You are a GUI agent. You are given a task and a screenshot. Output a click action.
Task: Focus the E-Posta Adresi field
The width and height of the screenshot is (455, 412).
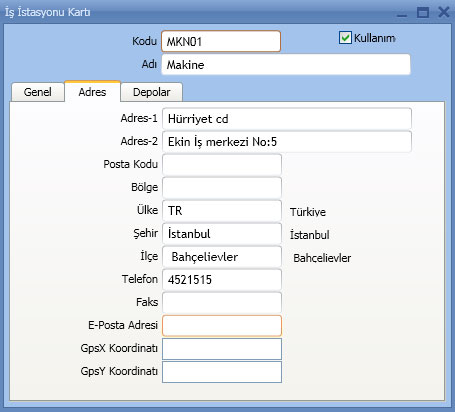coord(222,326)
